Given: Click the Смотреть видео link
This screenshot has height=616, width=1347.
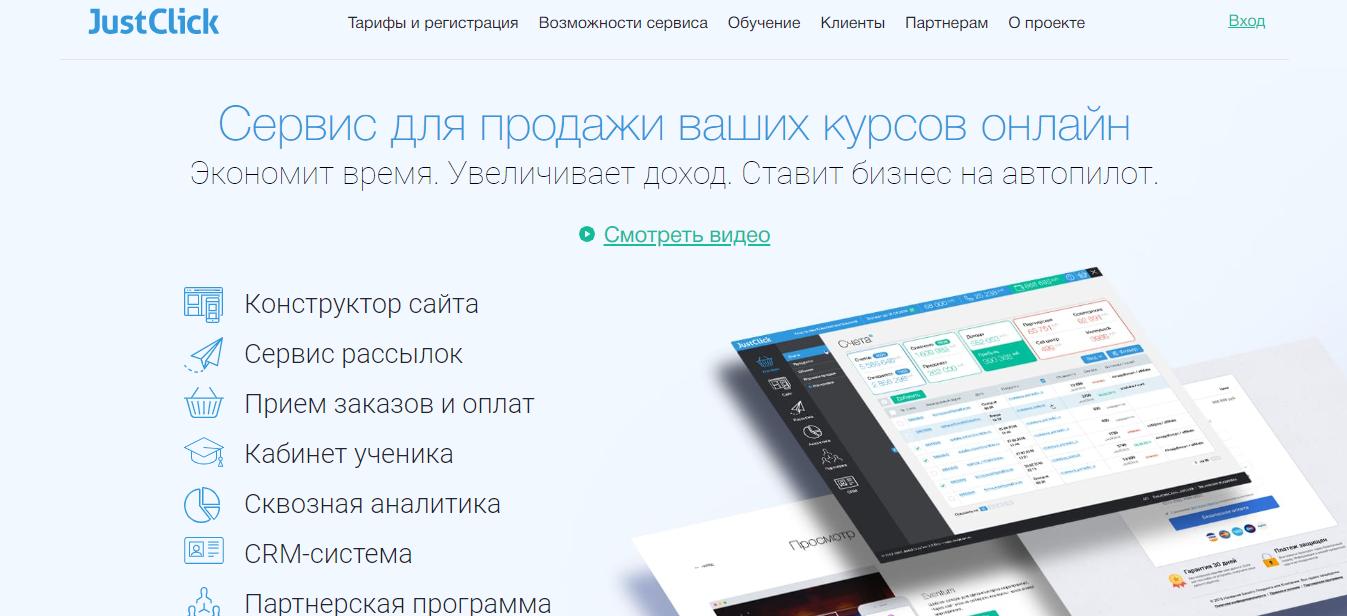Looking at the screenshot, I should coord(687,235).
